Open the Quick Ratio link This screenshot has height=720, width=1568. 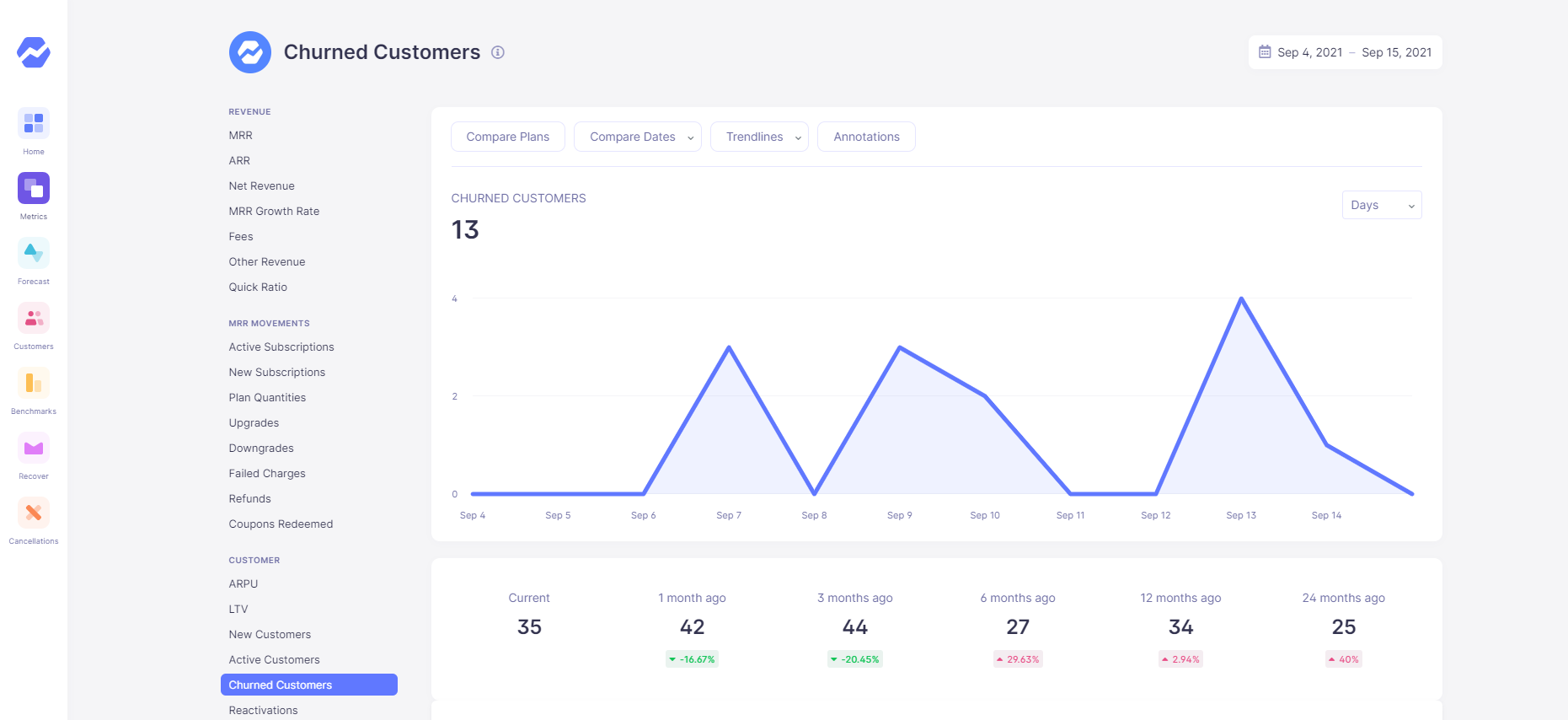[x=258, y=287]
